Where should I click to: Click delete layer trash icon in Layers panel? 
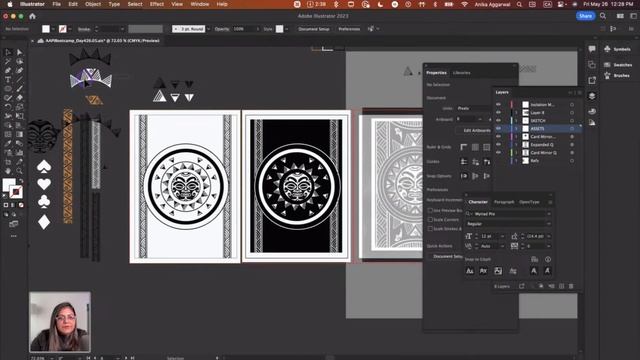tap(571, 286)
